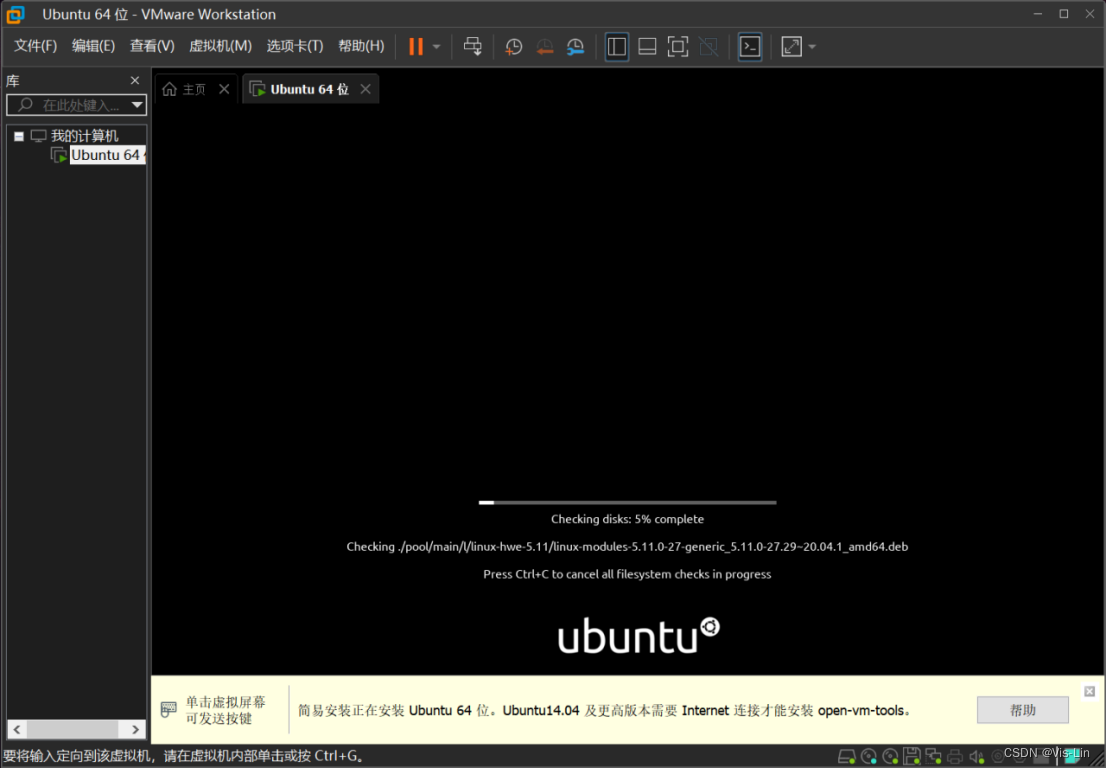The image size is (1106, 768).
Task: Click the second CD/DVD status icon, green indicator
Action: [x=890, y=757]
